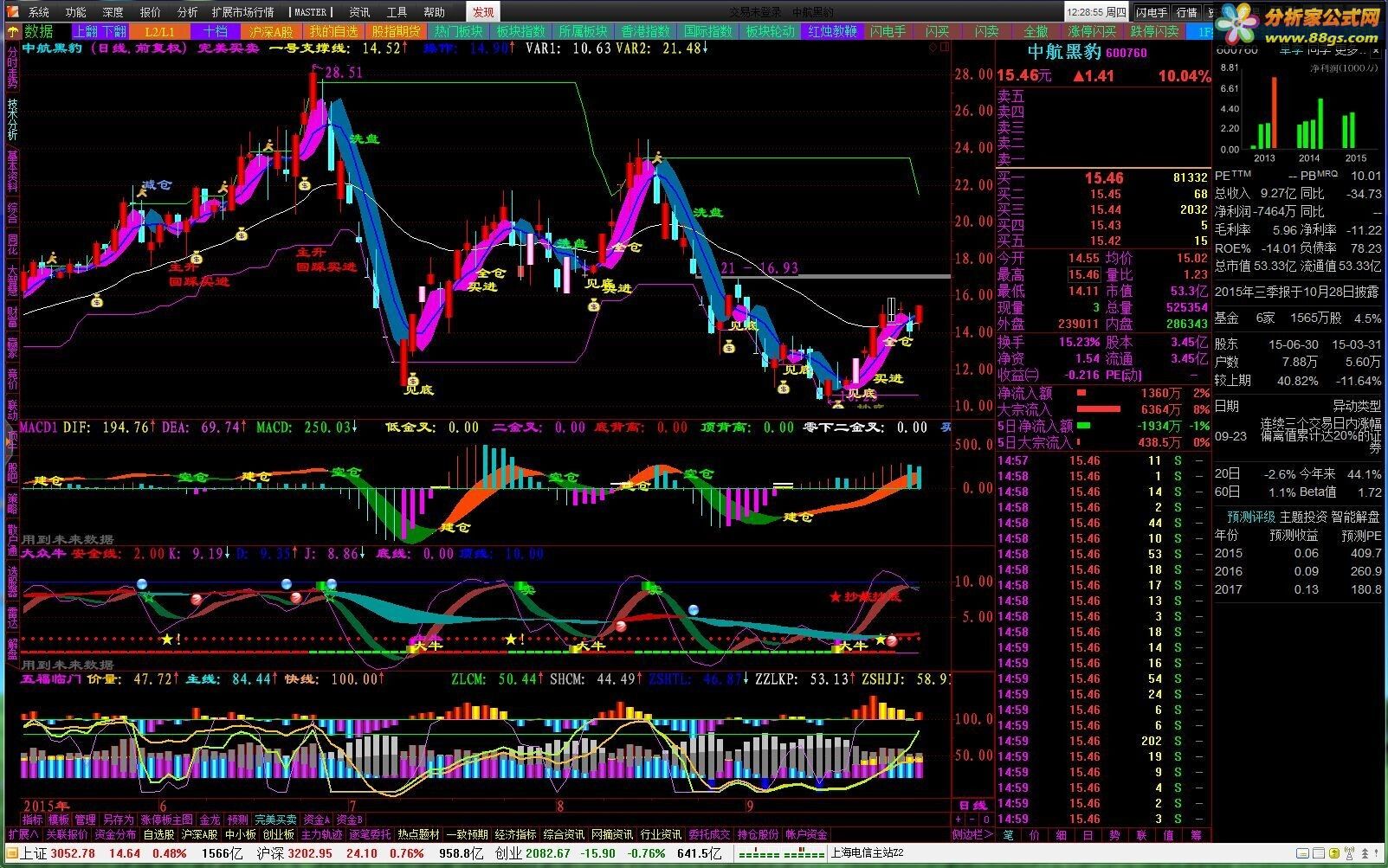Open the 报价 menu
1388x868 pixels.
(150, 12)
